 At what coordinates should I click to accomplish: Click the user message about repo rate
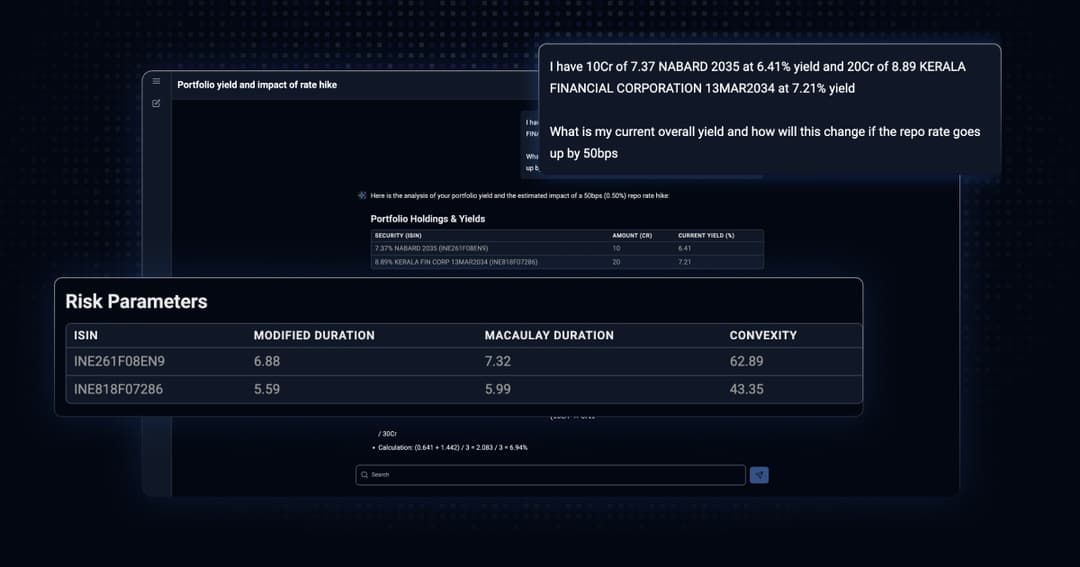(769, 110)
